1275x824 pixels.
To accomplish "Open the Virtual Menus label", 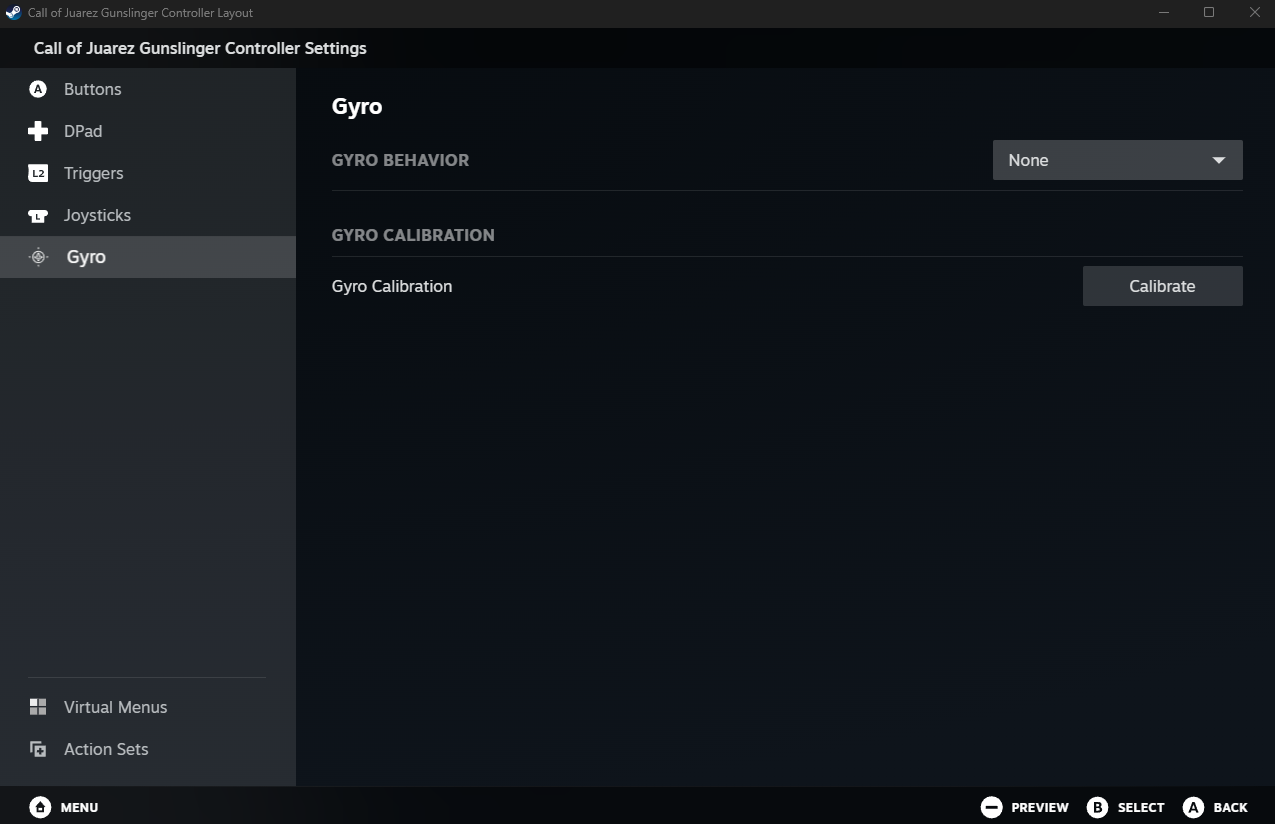I will (x=115, y=707).
